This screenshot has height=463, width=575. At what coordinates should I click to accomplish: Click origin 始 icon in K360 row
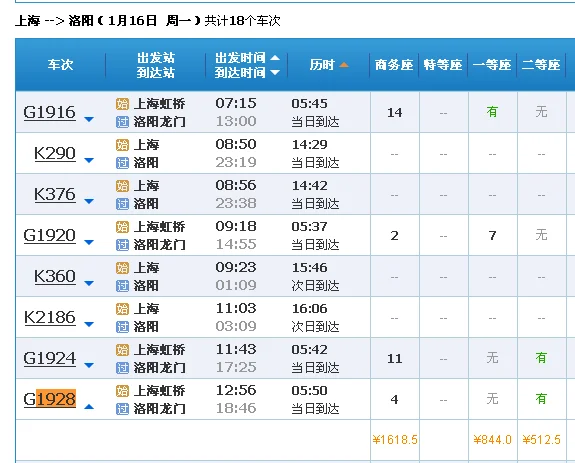[x=122, y=268]
